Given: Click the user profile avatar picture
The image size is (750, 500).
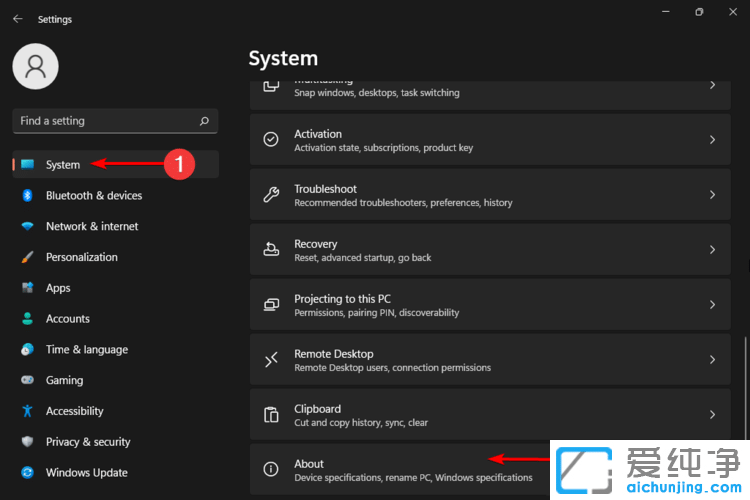Looking at the screenshot, I should coord(35,66).
